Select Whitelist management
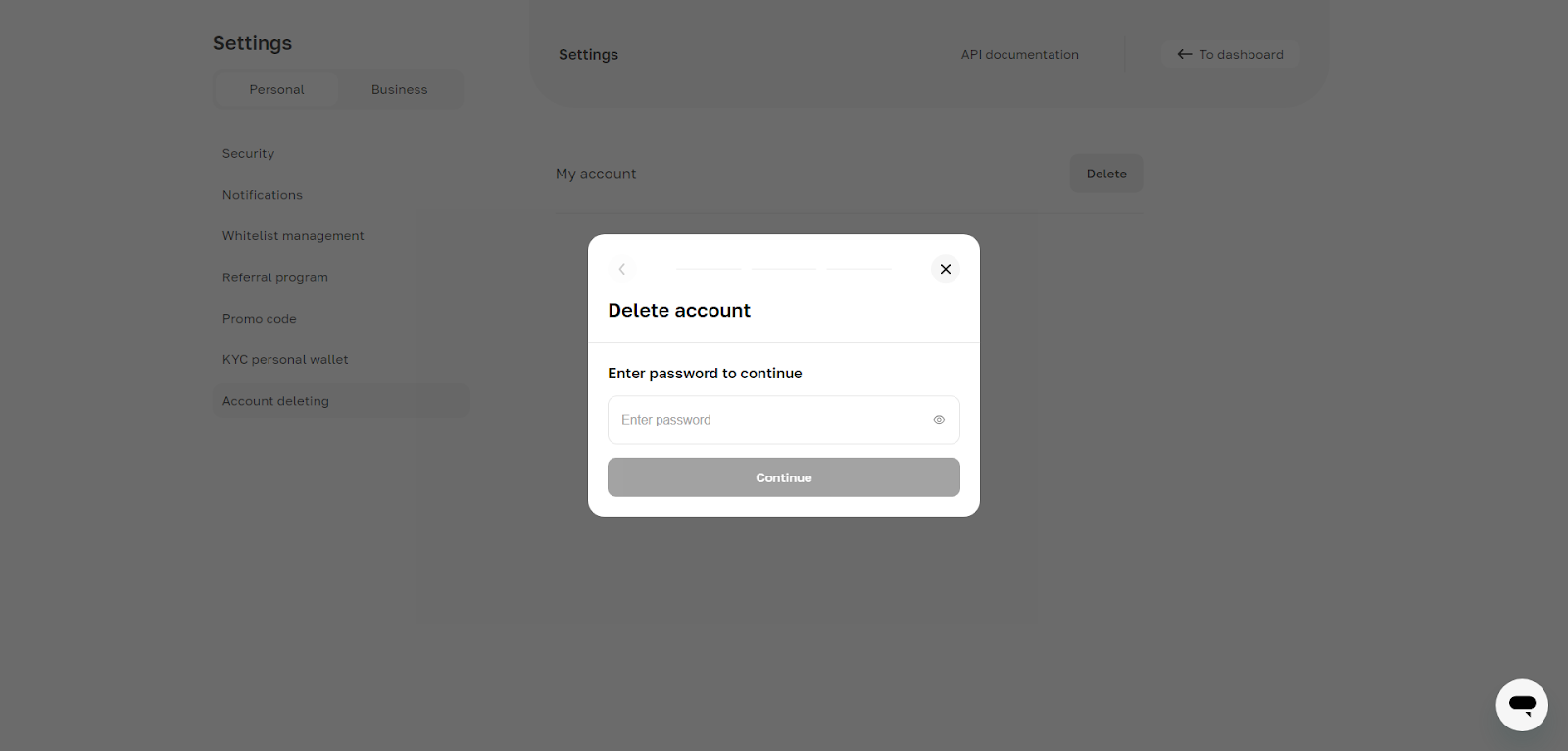The image size is (1568, 751). coord(293,236)
